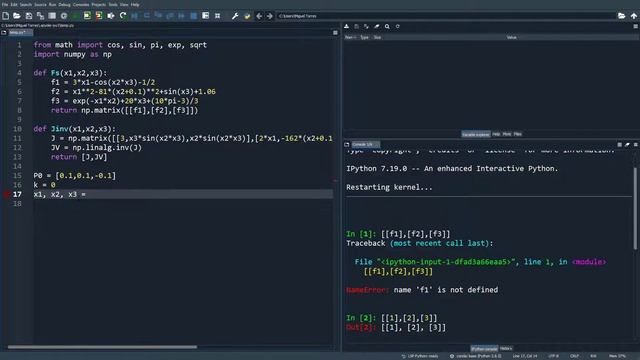Start debugging the file
The width and height of the screenshot is (640, 360).
[x=135, y=16]
